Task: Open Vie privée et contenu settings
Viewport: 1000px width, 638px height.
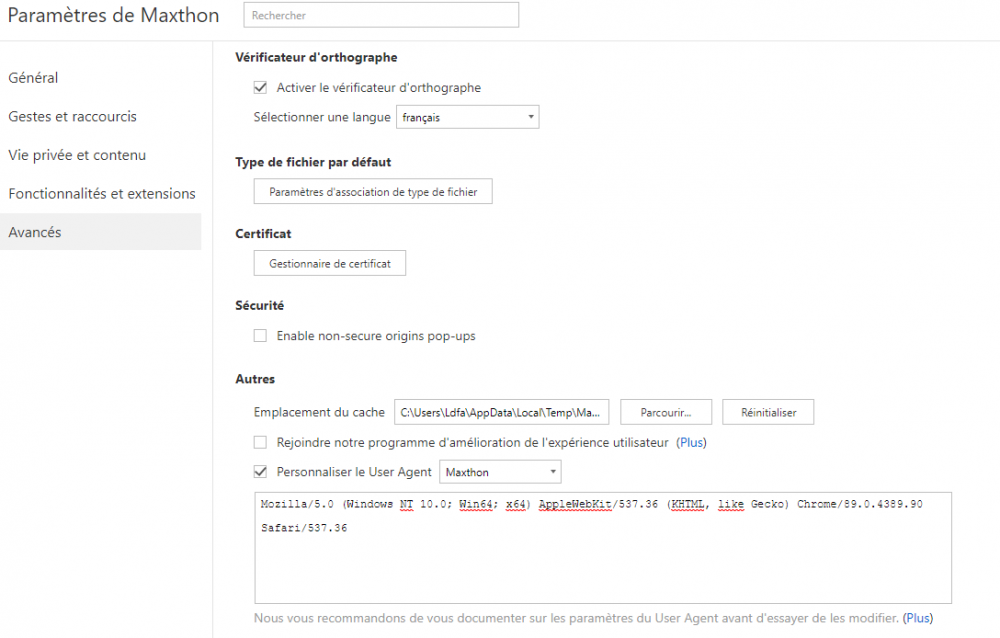Action: pyautogui.click(x=77, y=155)
